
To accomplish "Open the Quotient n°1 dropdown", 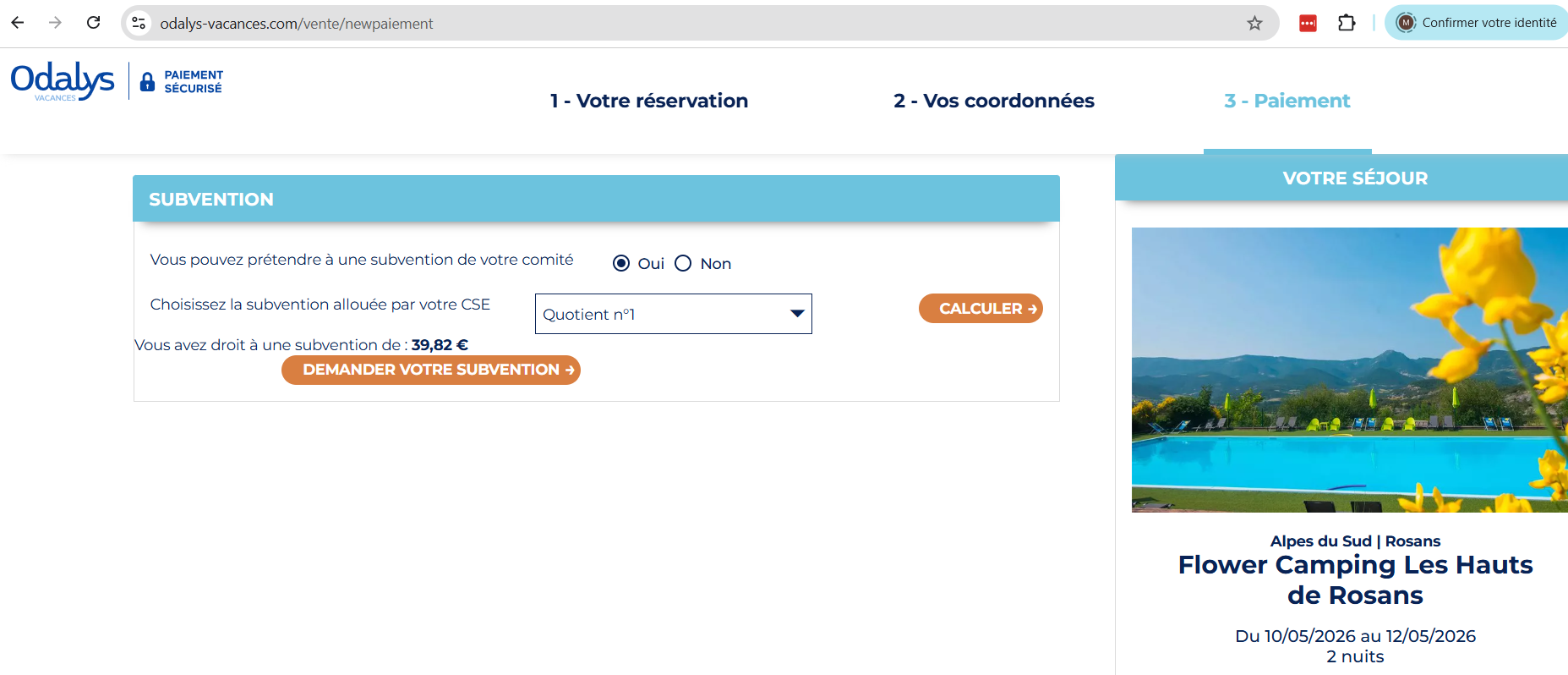I will point(673,314).
